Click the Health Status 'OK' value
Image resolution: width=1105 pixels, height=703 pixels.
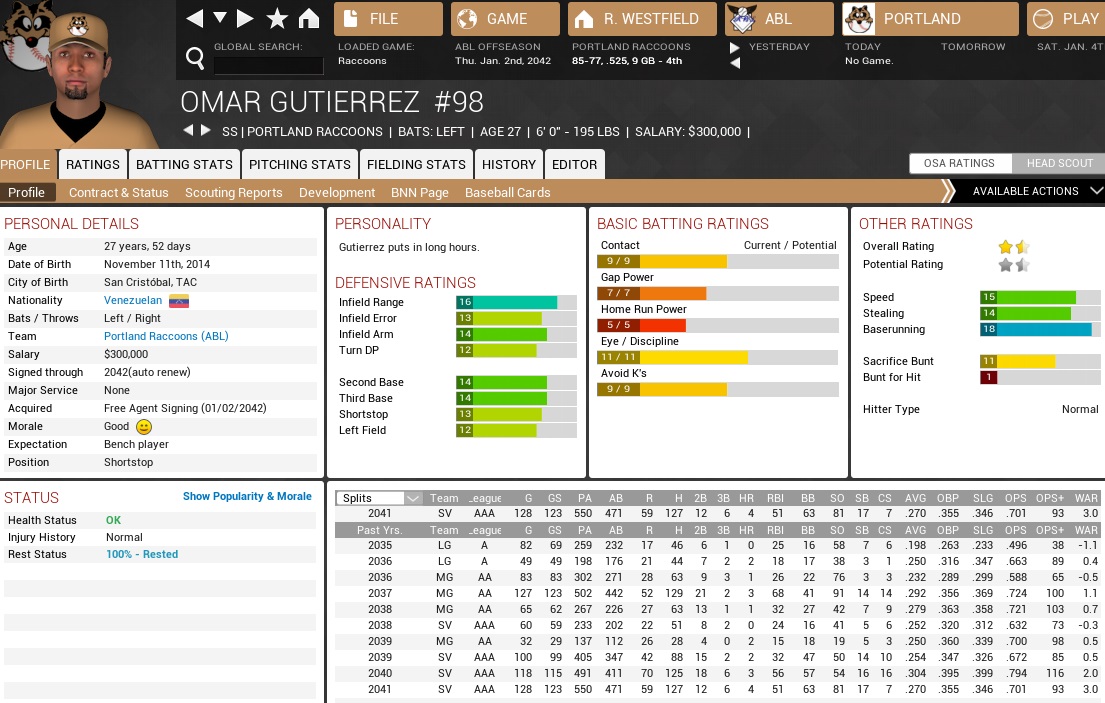coord(113,520)
